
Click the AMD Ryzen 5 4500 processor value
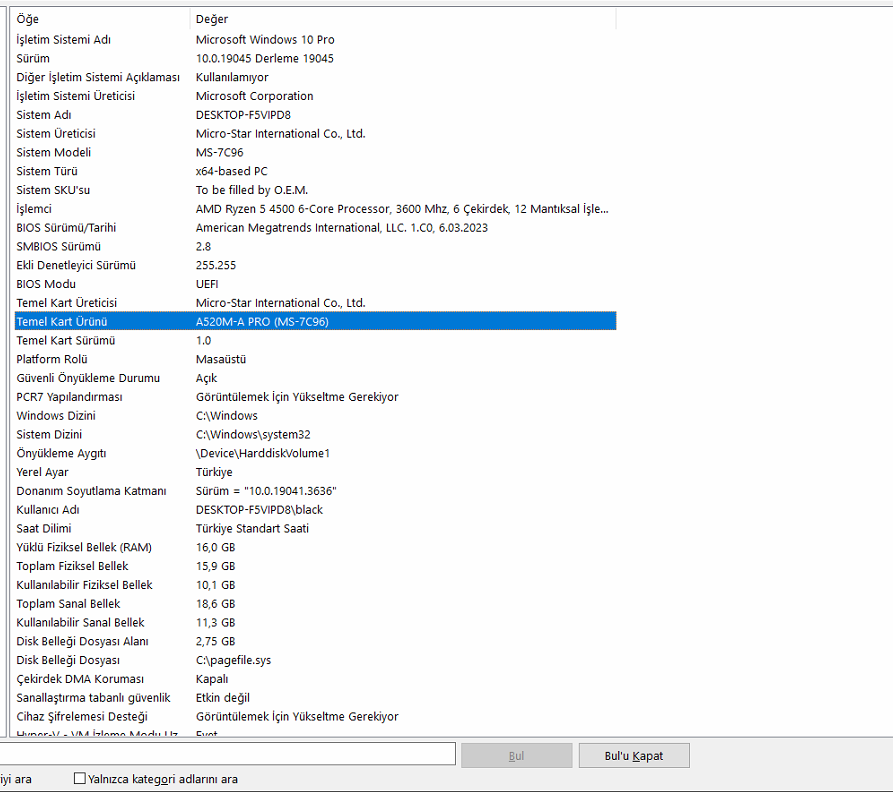click(x=402, y=208)
